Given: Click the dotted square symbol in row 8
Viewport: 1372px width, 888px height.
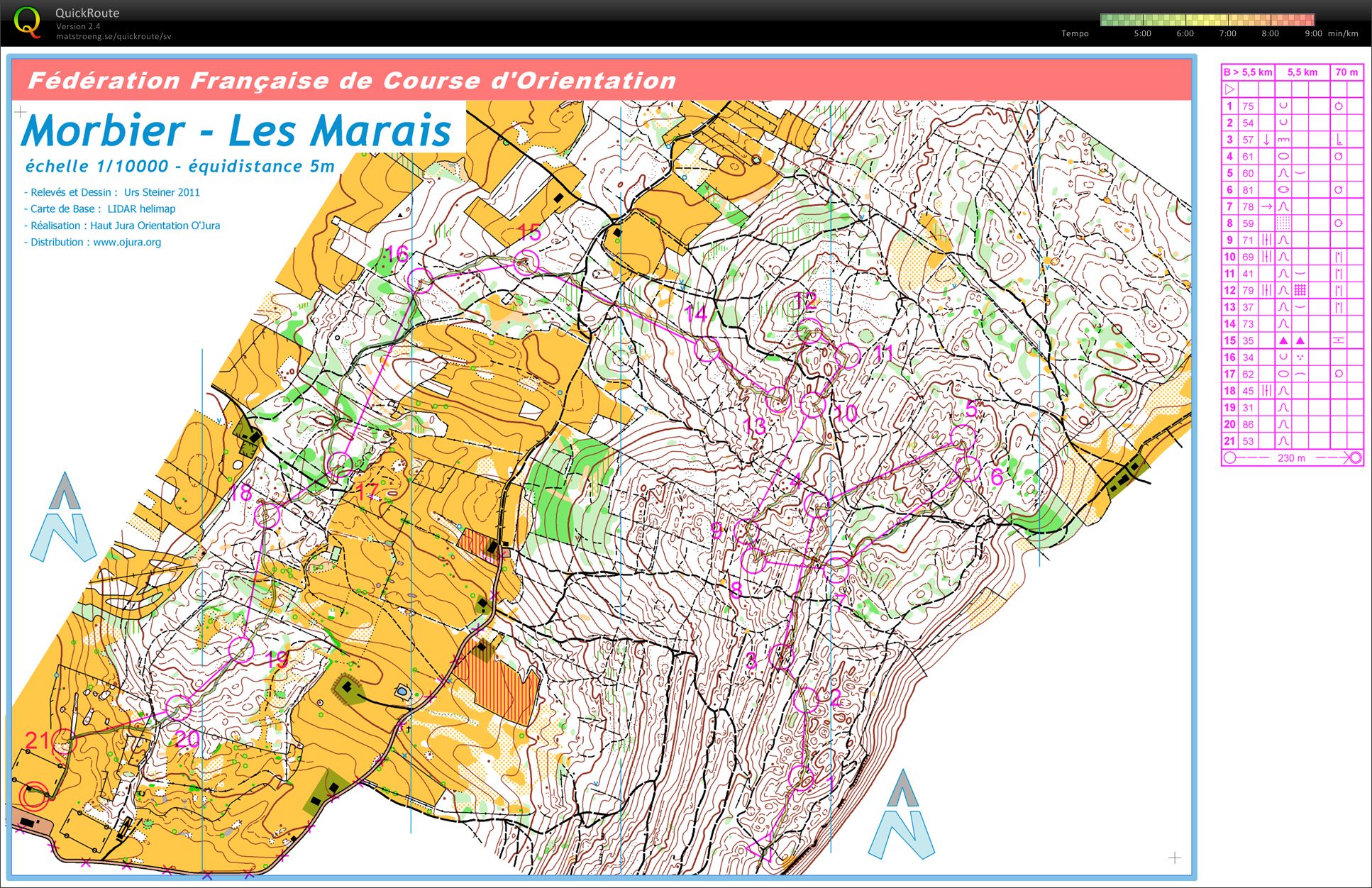Looking at the screenshot, I should tap(1283, 223).
